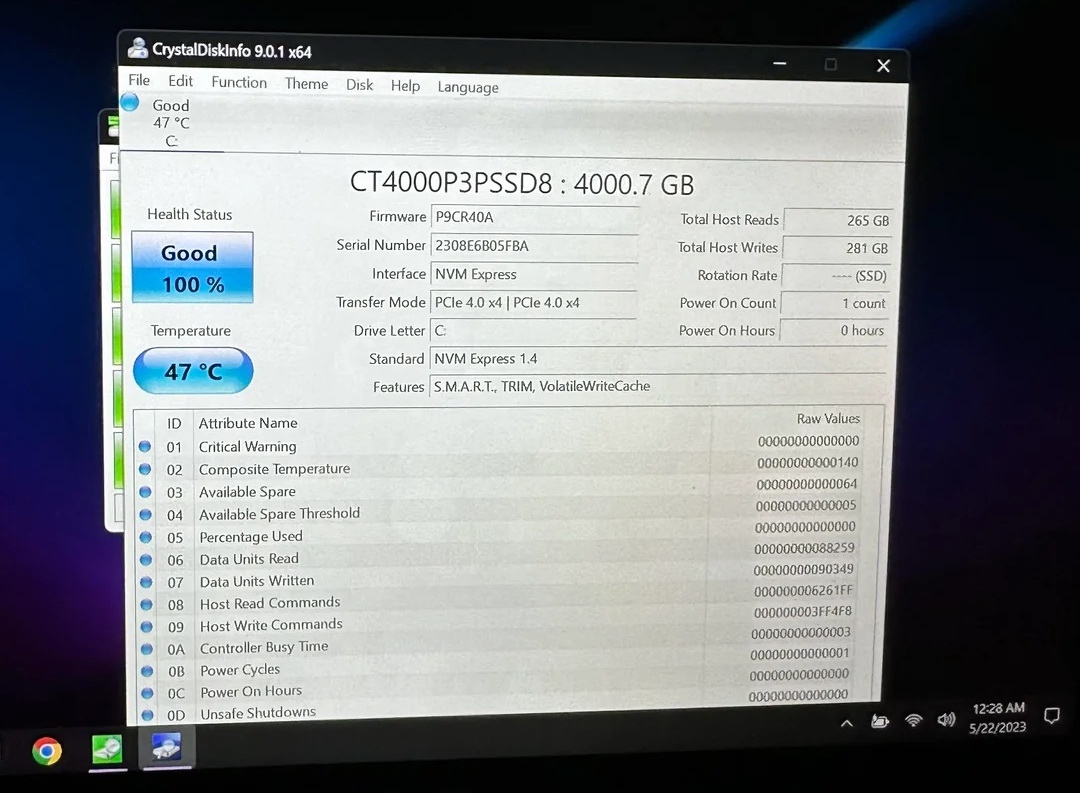Click the volume speaker icon

click(x=945, y=720)
